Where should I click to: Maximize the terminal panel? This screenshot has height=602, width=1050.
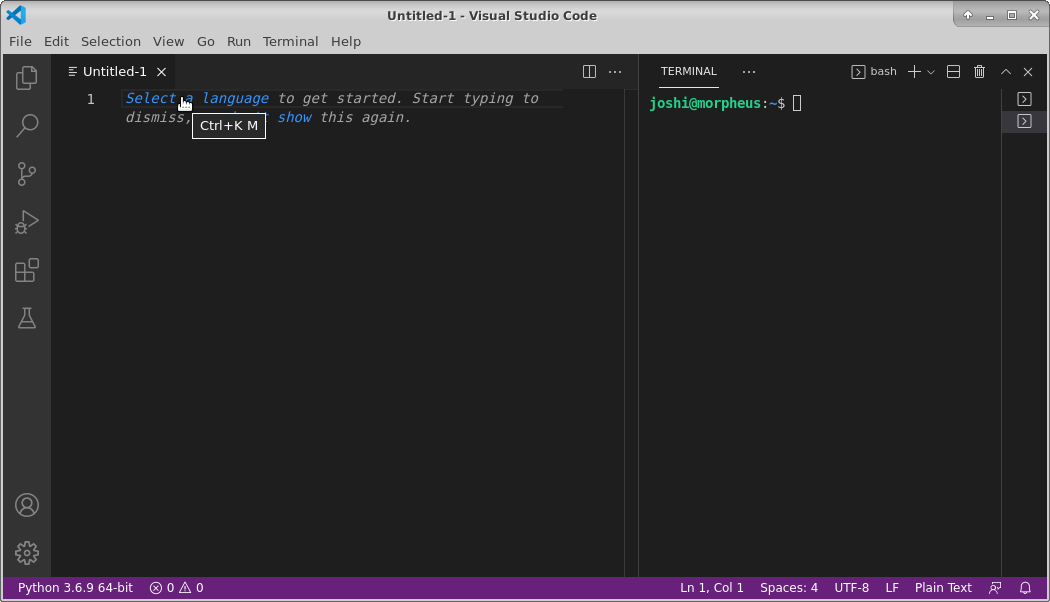(x=1005, y=71)
